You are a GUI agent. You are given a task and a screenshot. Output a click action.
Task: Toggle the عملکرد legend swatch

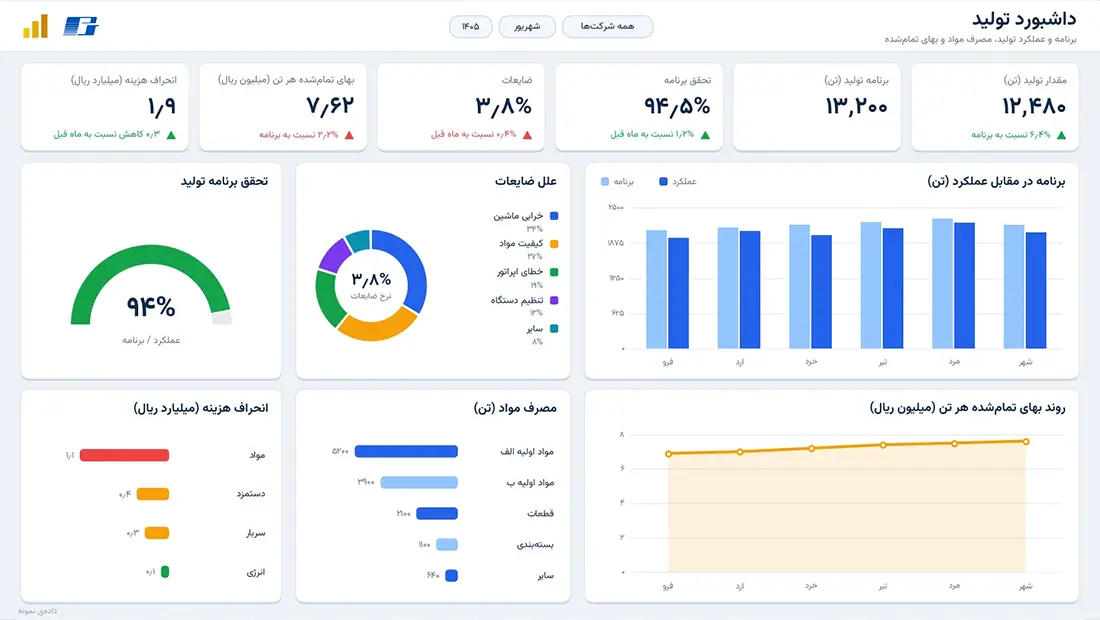click(664, 182)
